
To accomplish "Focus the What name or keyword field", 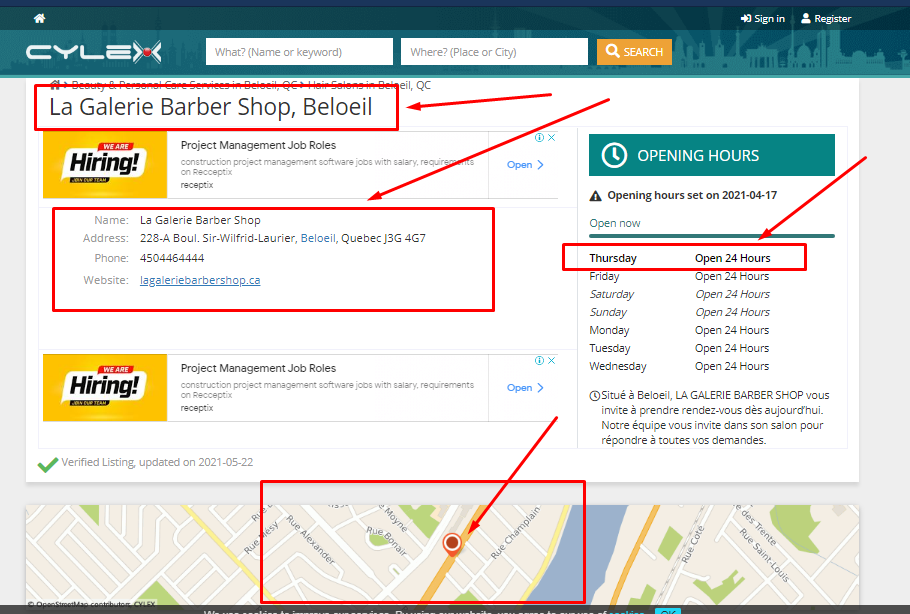I will [299, 52].
